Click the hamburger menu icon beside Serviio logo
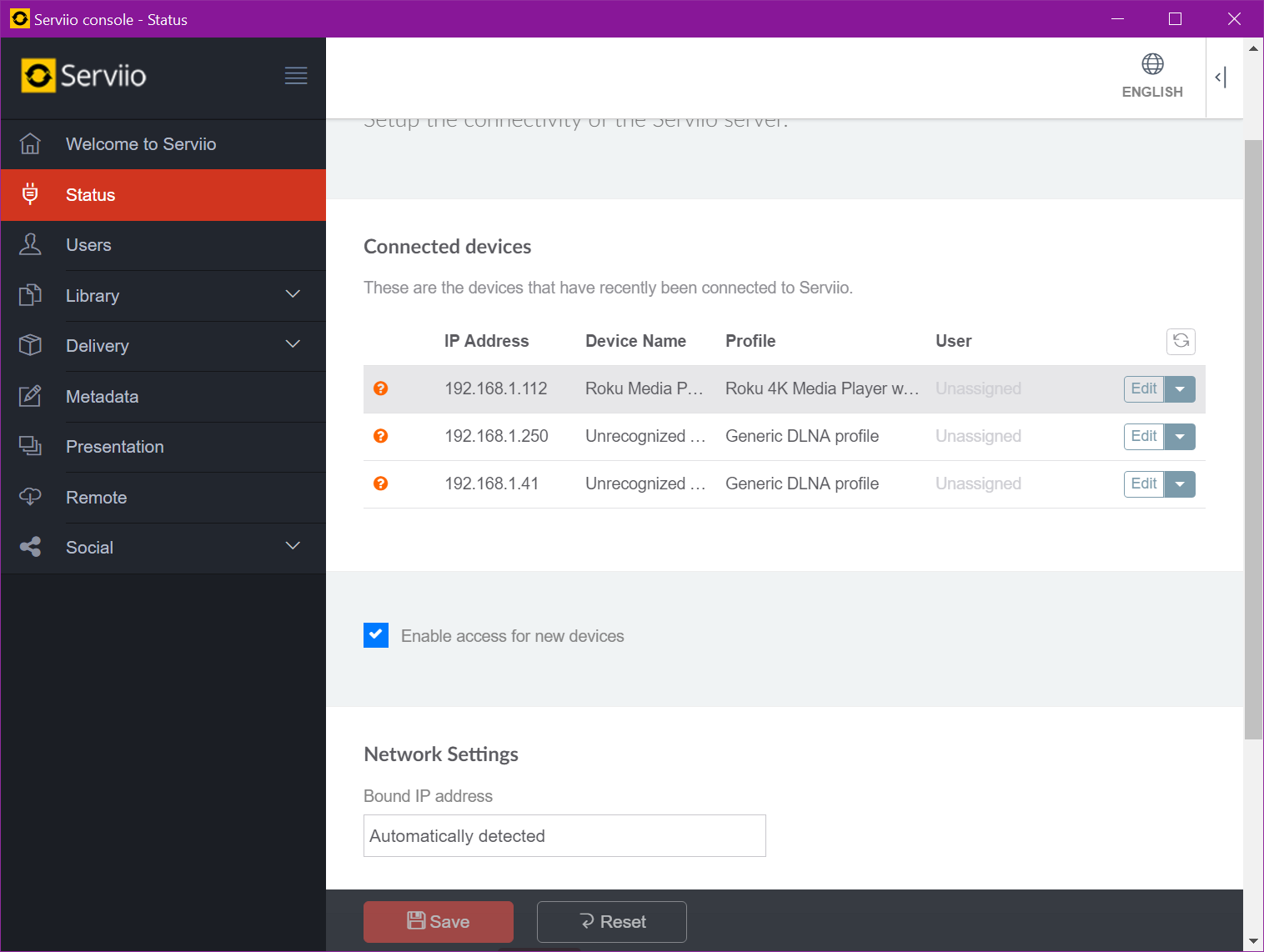This screenshot has height=952, width=1264. point(296,76)
